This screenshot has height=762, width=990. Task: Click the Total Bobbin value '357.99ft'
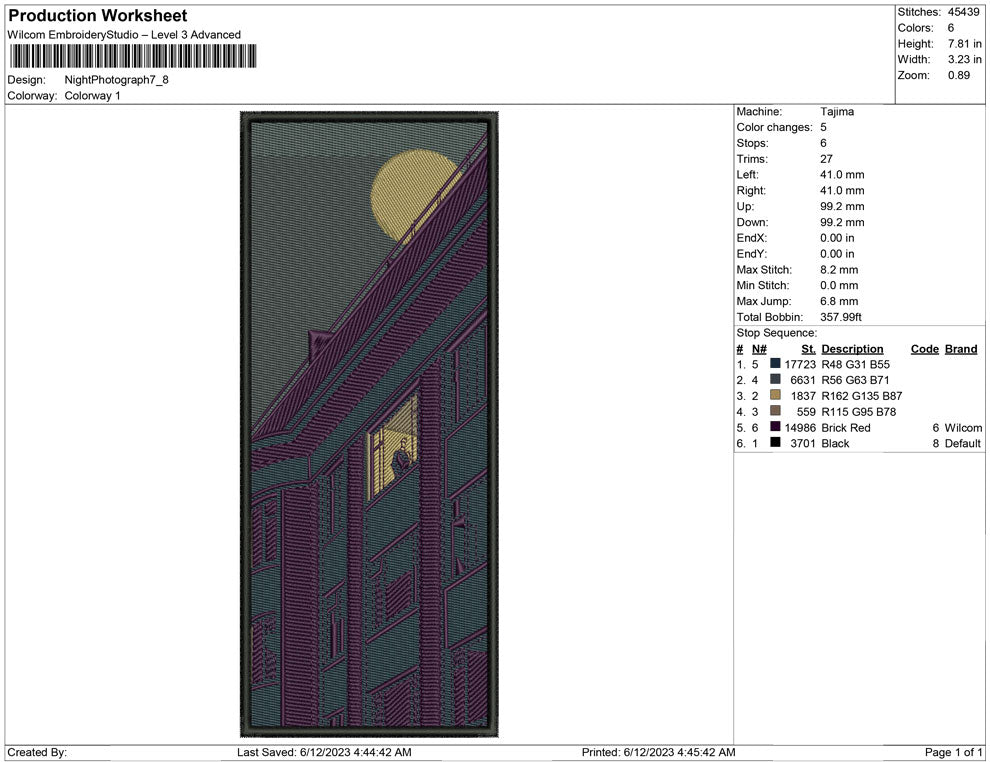tap(841, 317)
